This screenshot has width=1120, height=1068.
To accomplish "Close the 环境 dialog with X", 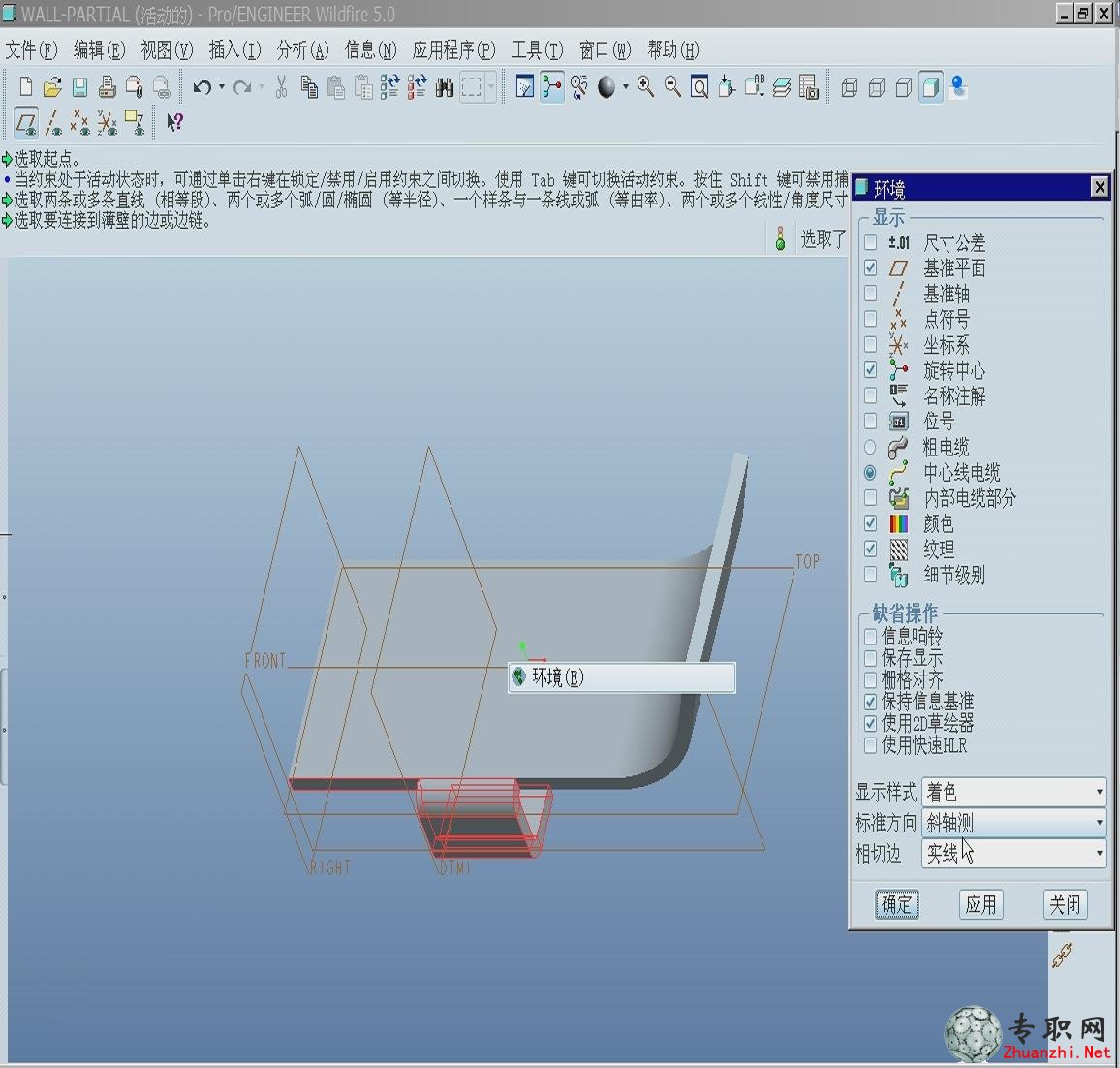I will pos(1100,187).
